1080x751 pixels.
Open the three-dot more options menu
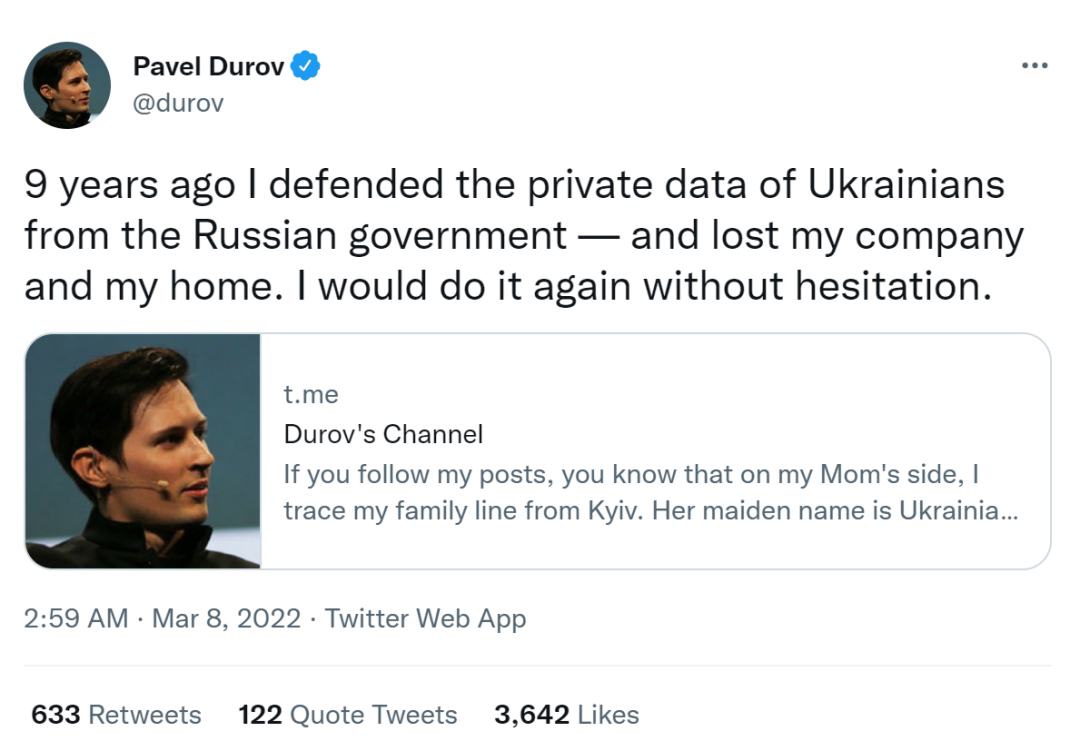[x=1034, y=66]
